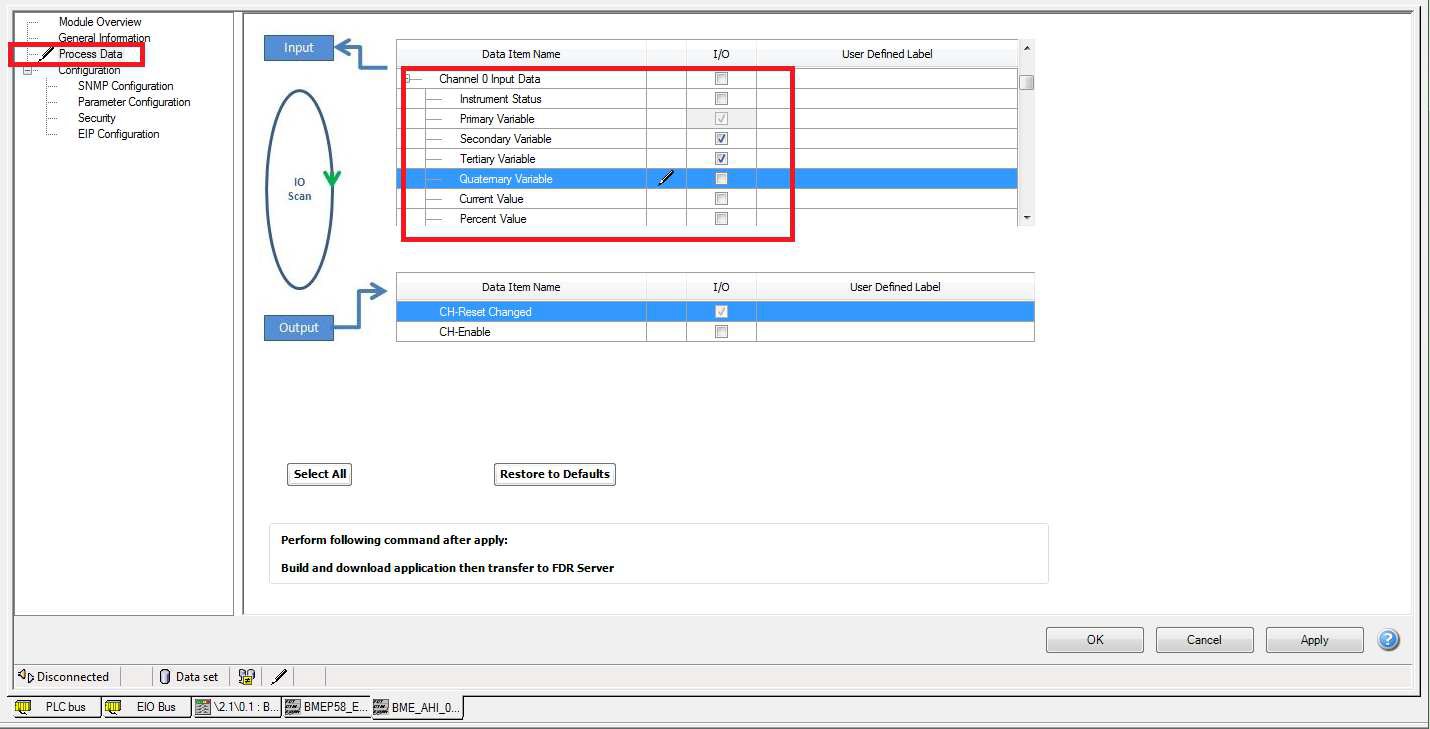This screenshot has height=729, width=1430.
Task: Click the OK button
Action: [x=1095, y=640]
